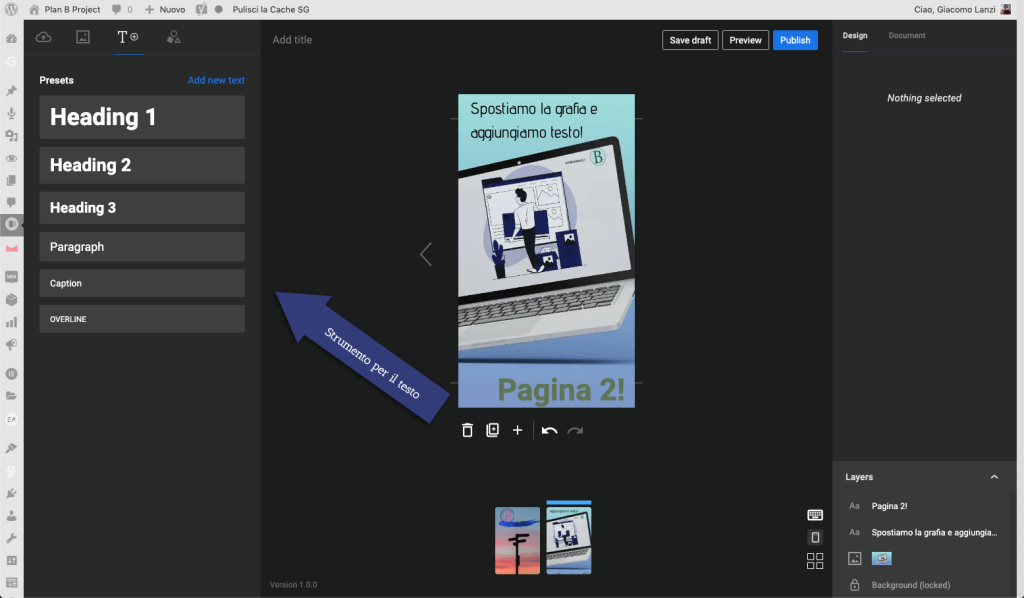Click the WordPress logo in admin bar

coord(11,9)
